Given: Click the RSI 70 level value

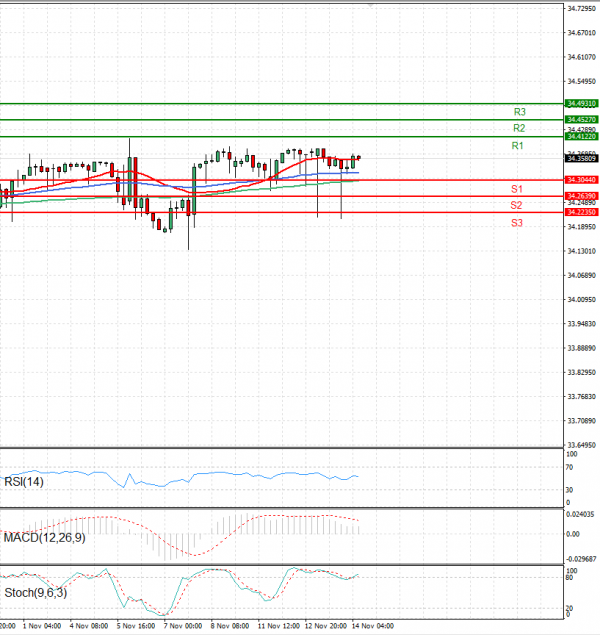Looking at the screenshot, I should 569,467.
